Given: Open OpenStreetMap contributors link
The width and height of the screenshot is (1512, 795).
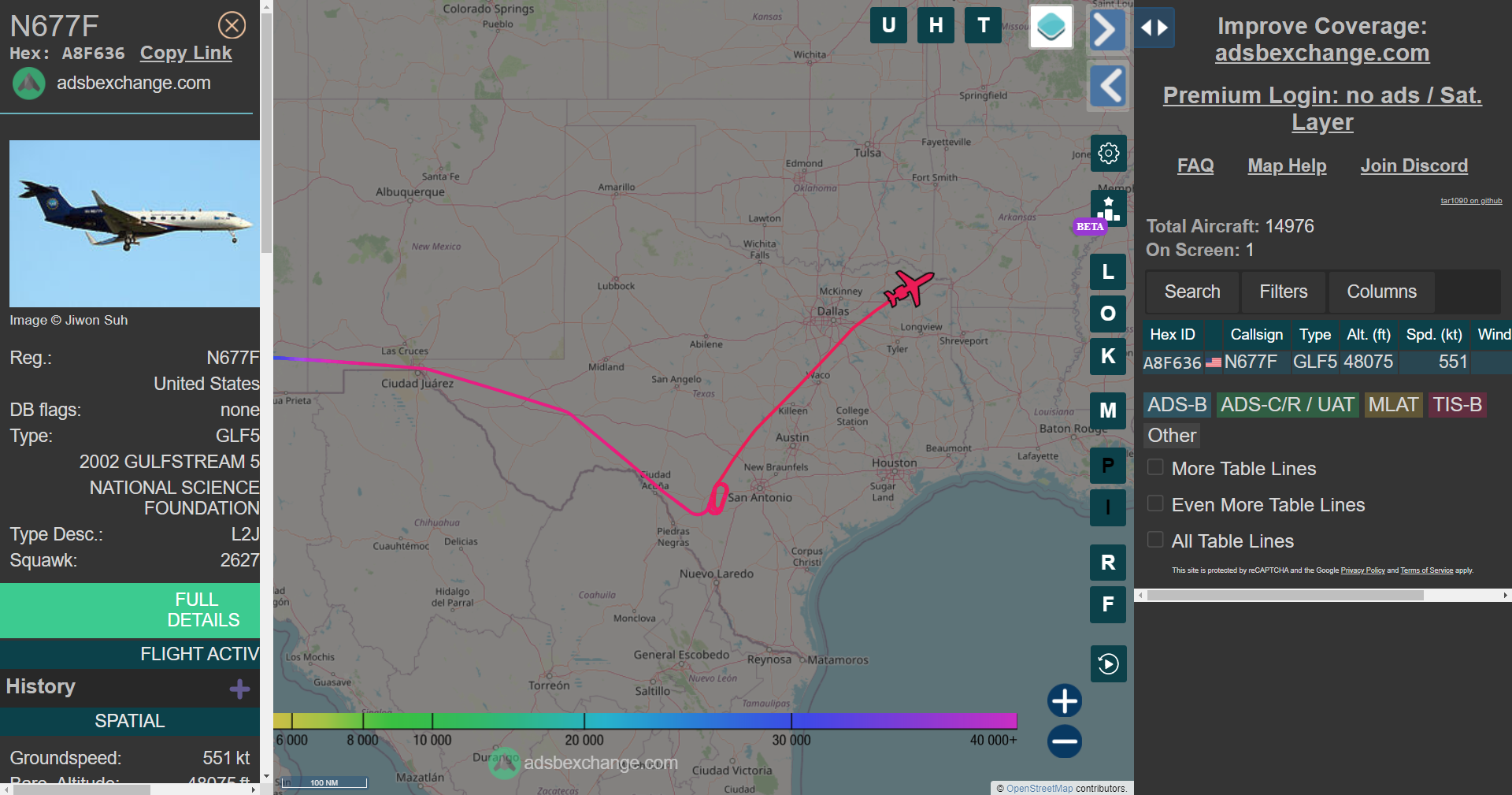Looking at the screenshot, I should [x=1039, y=788].
